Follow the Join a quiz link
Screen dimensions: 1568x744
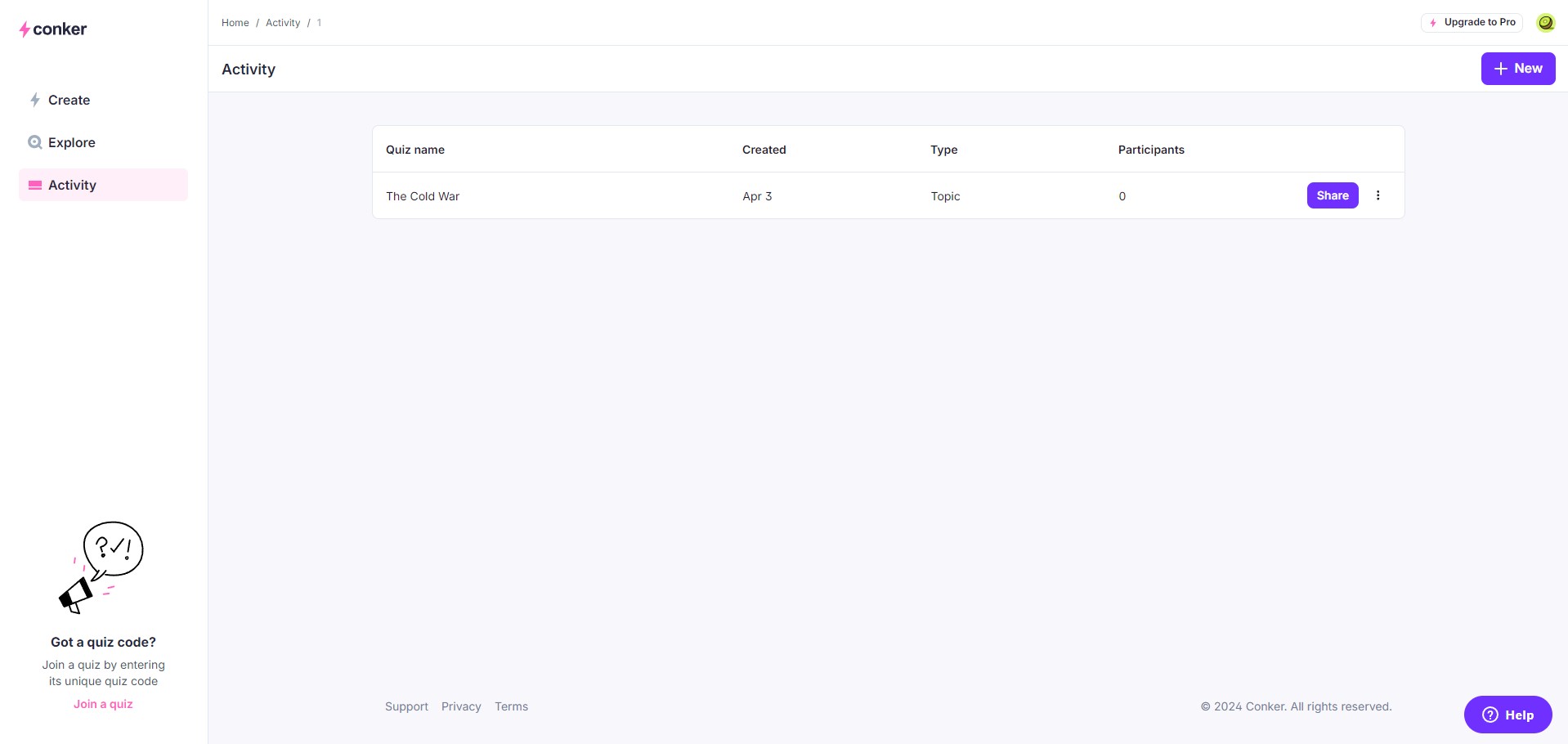(103, 704)
